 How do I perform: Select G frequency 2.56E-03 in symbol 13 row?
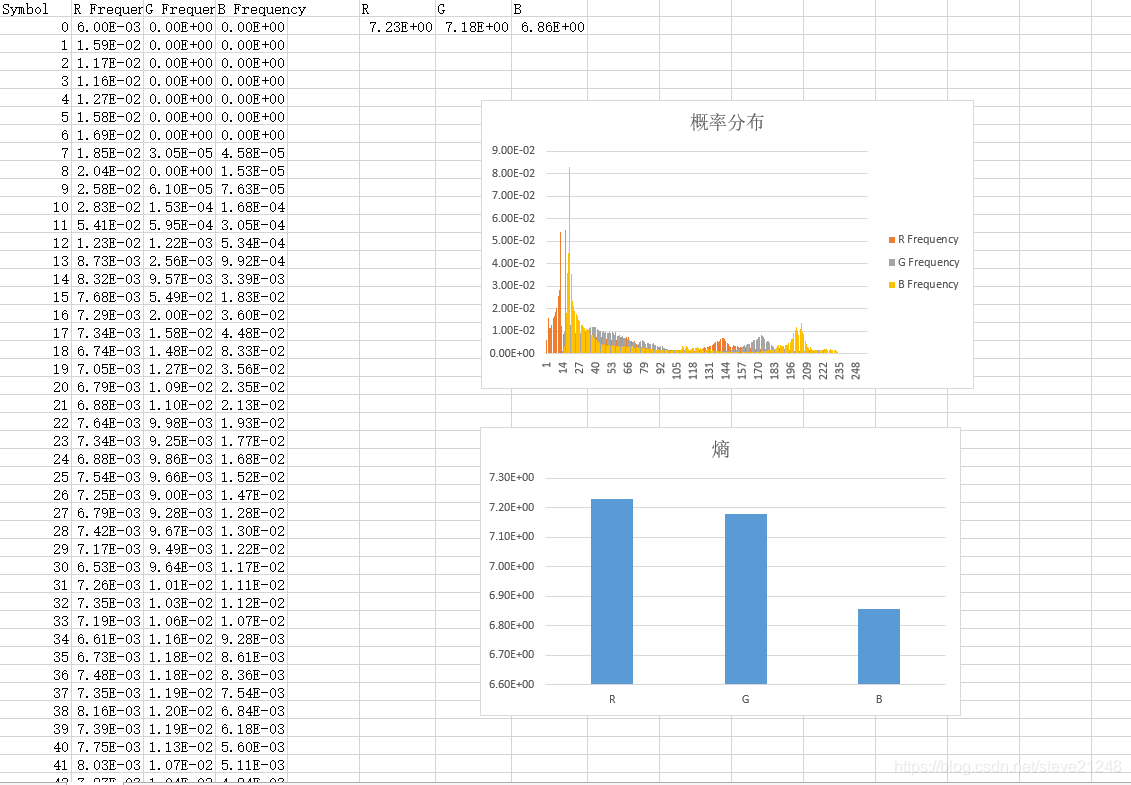pyautogui.click(x=180, y=261)
